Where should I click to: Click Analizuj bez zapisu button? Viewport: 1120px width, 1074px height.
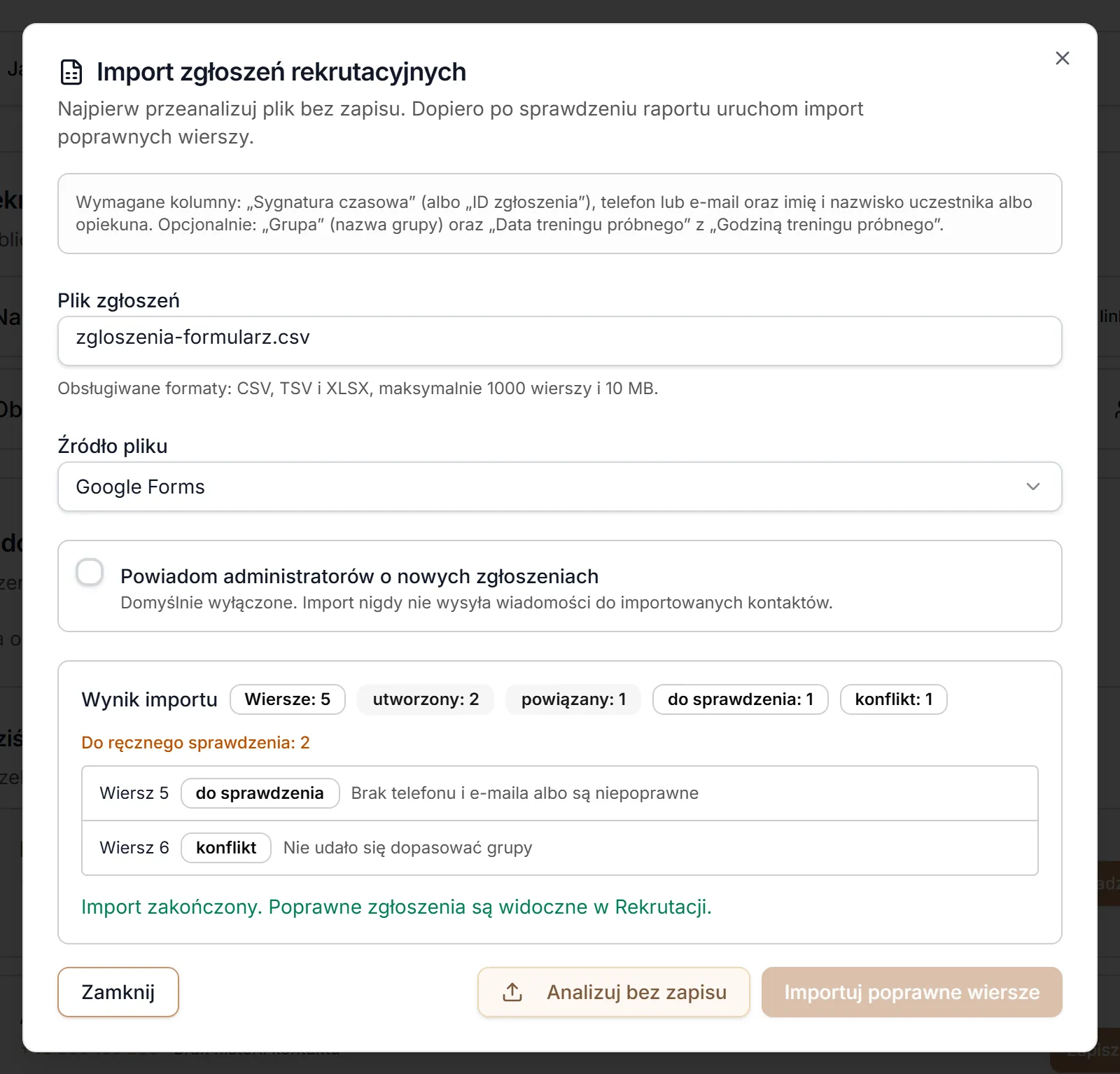point(614,992)
